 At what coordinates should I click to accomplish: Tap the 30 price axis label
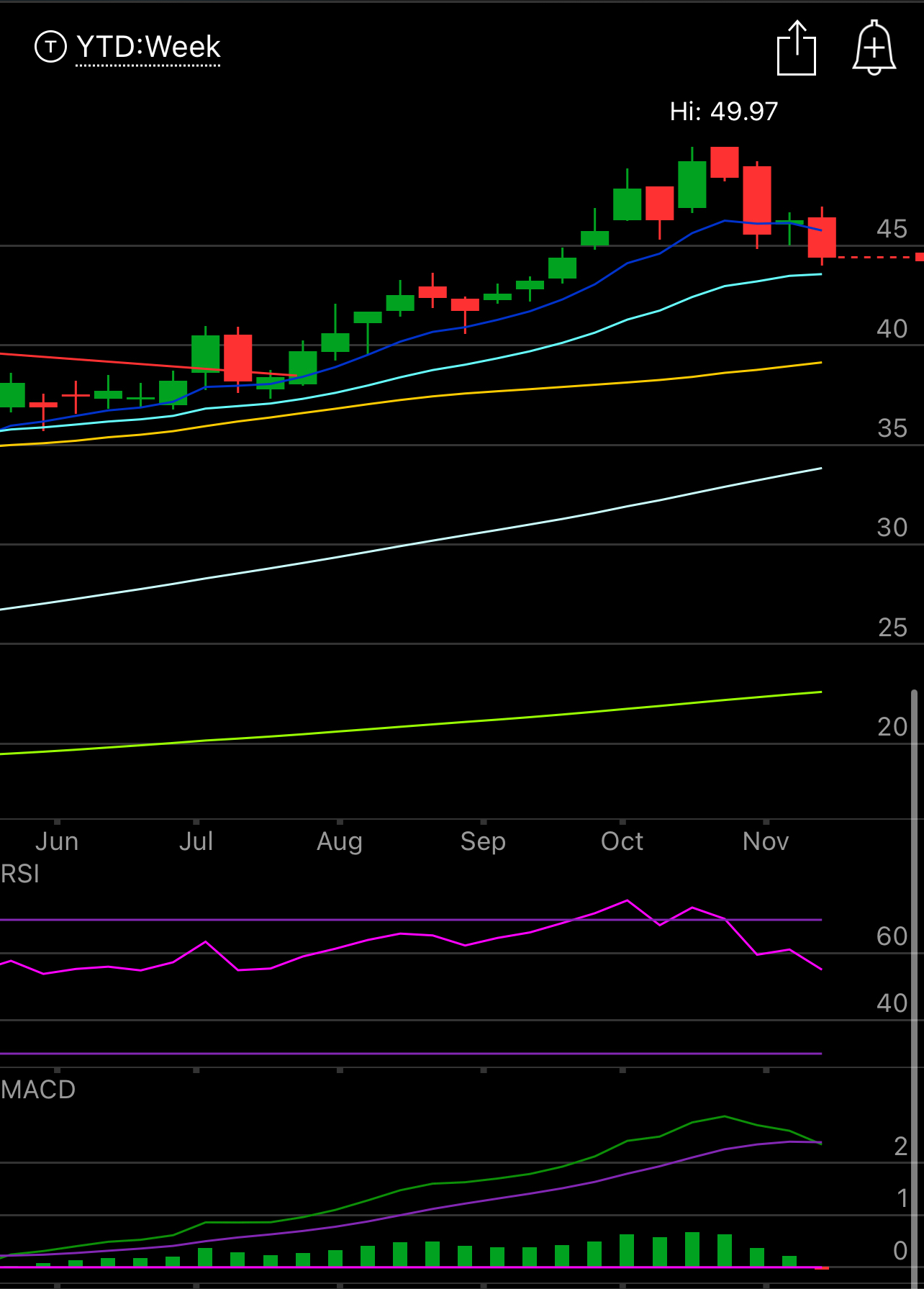click(x=892, y=528)
